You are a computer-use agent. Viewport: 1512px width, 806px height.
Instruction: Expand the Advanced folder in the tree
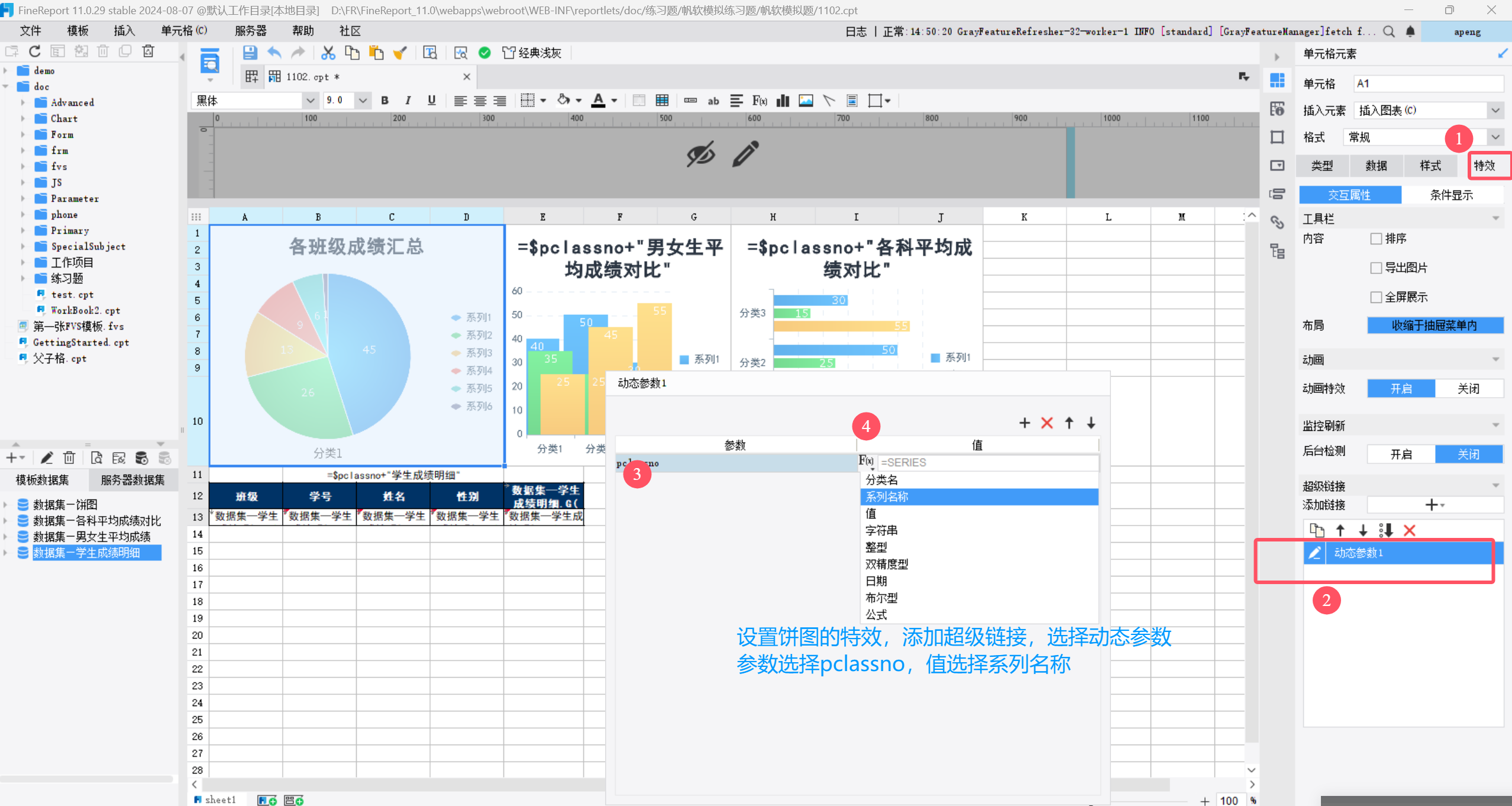click(x=23, y=102)
